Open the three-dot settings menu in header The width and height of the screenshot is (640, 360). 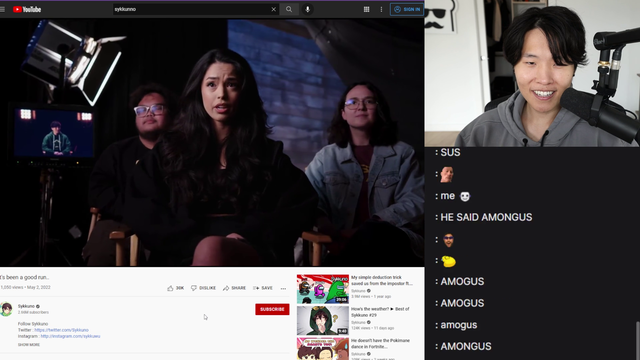click(x=381, y=9)
